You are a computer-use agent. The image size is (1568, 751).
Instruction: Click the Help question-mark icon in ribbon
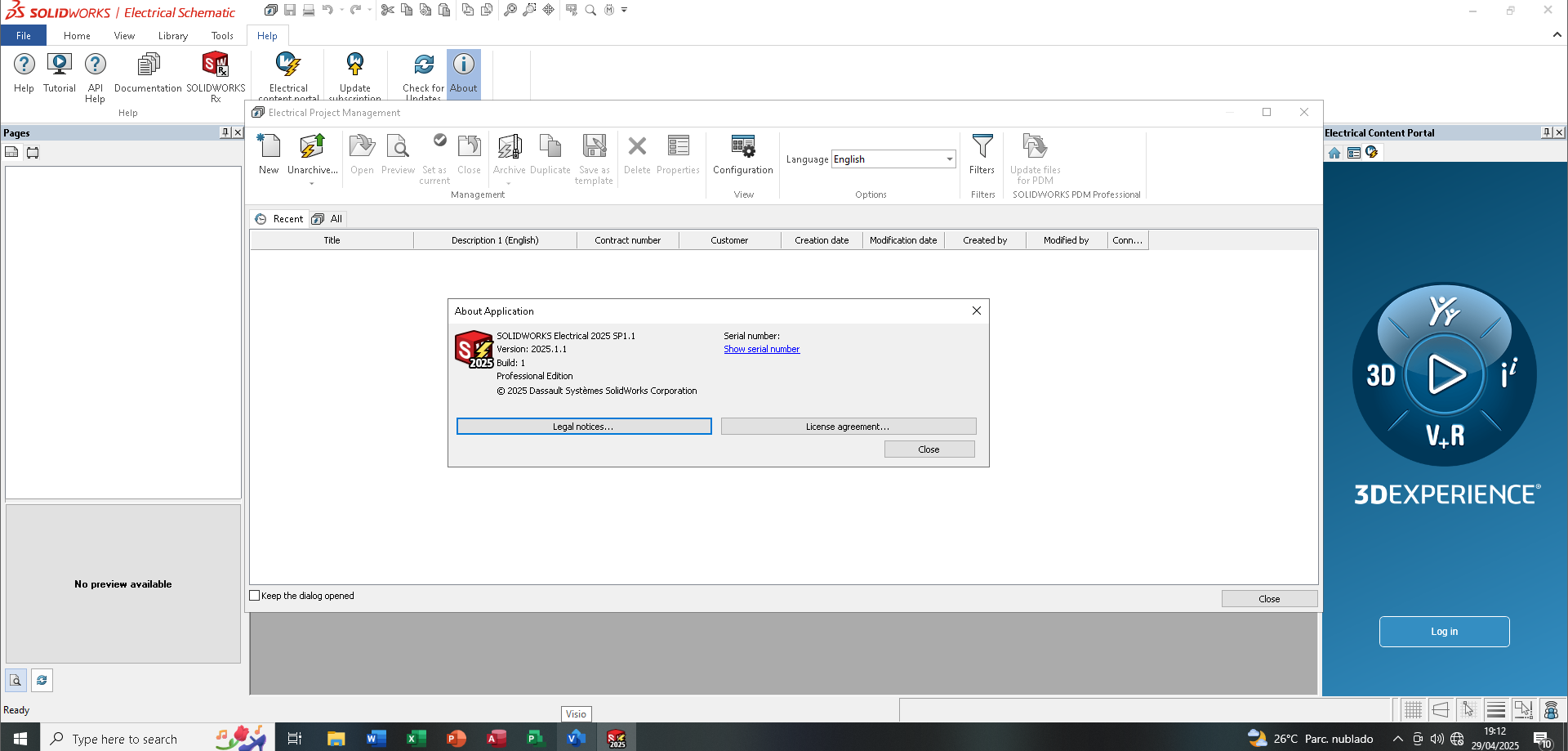[24, 64]
